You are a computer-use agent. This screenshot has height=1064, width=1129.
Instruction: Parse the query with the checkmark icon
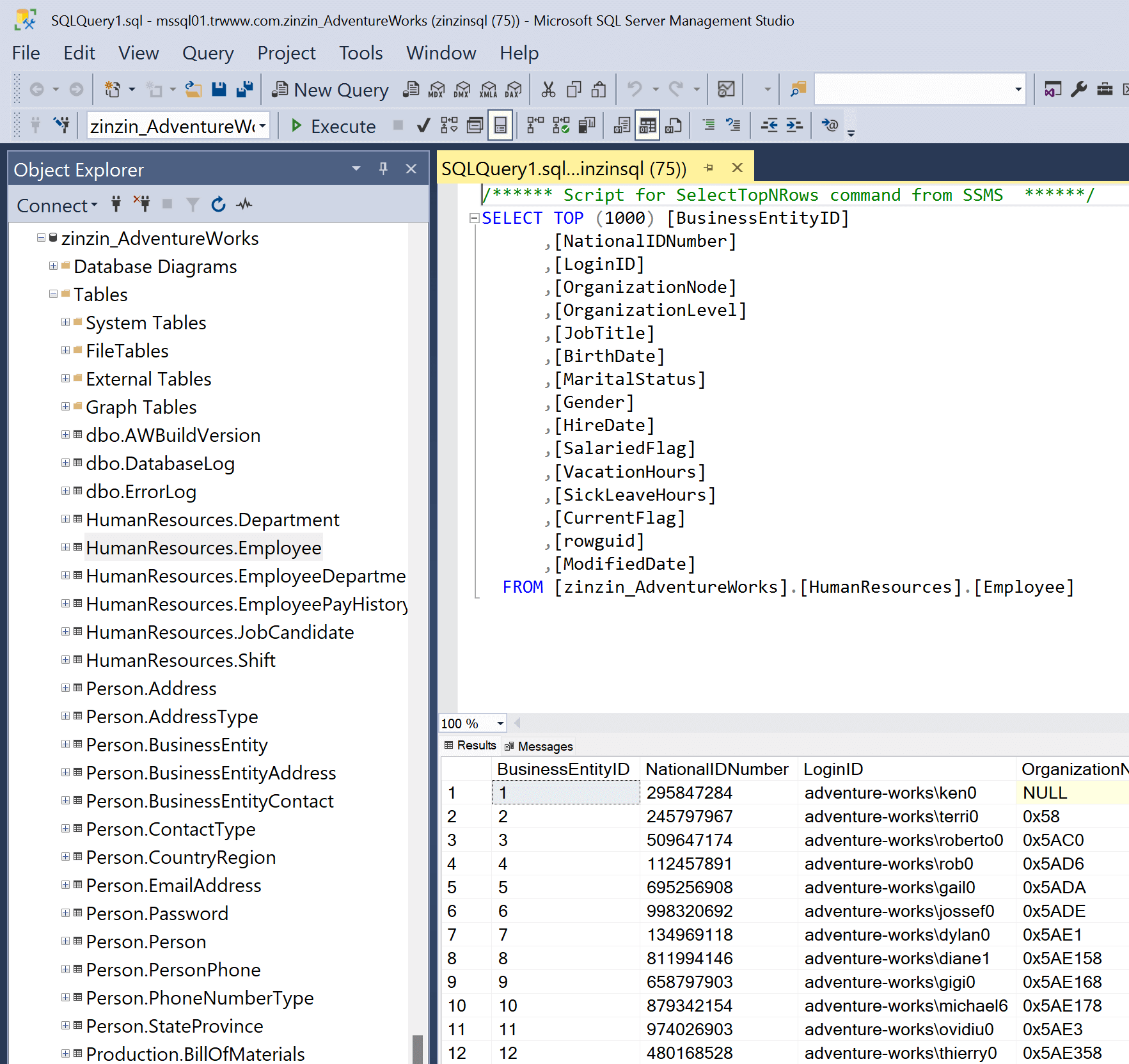tap(423, 125)
